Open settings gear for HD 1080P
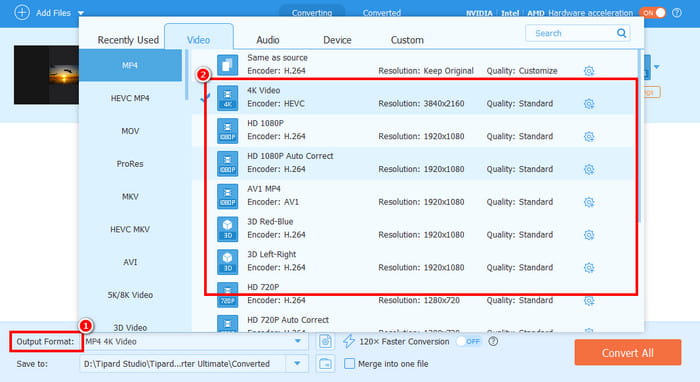The height and width of the screenshot is (382, 700). (589, 137)
